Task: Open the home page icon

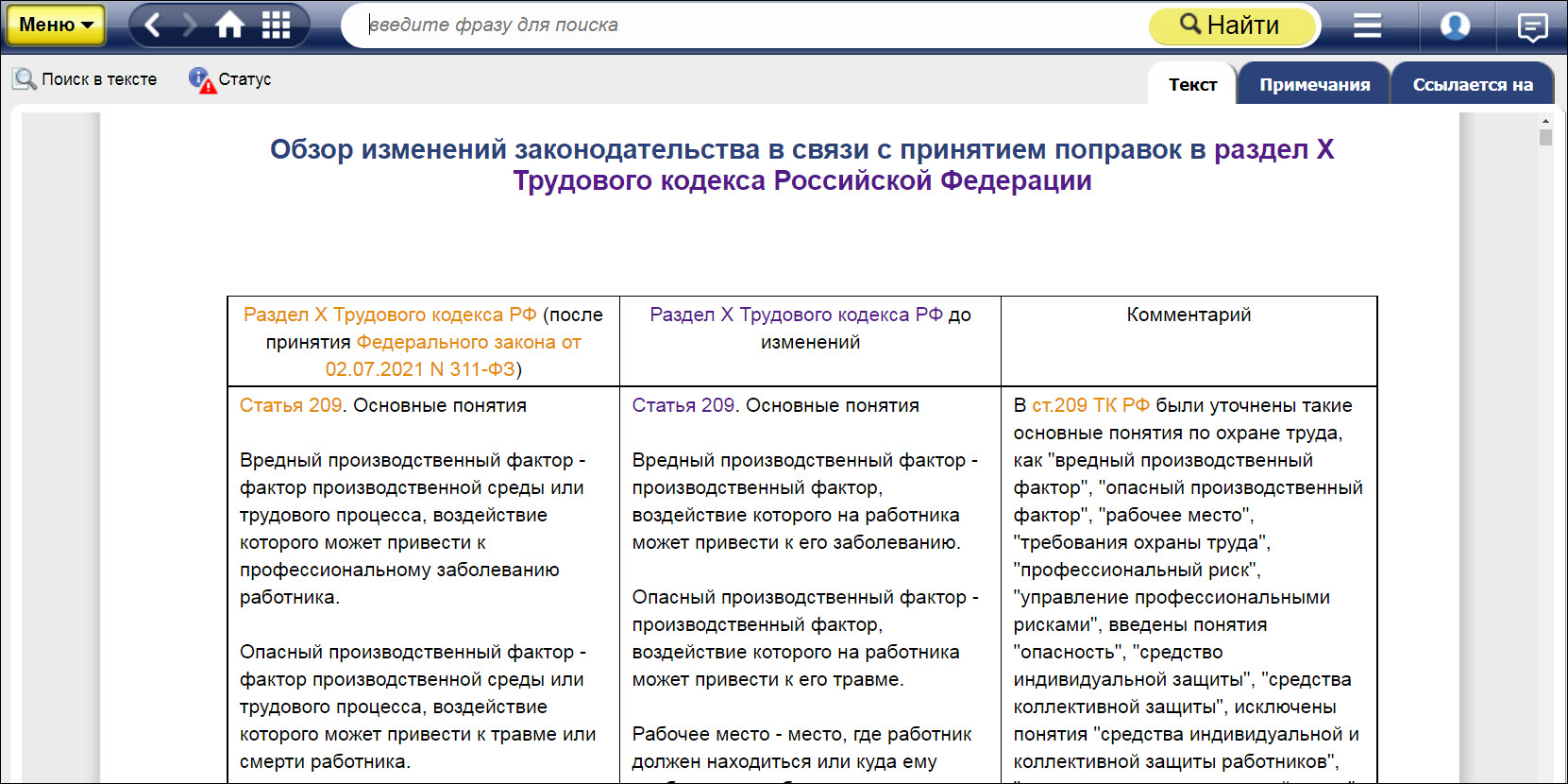Action: point(229,26)
